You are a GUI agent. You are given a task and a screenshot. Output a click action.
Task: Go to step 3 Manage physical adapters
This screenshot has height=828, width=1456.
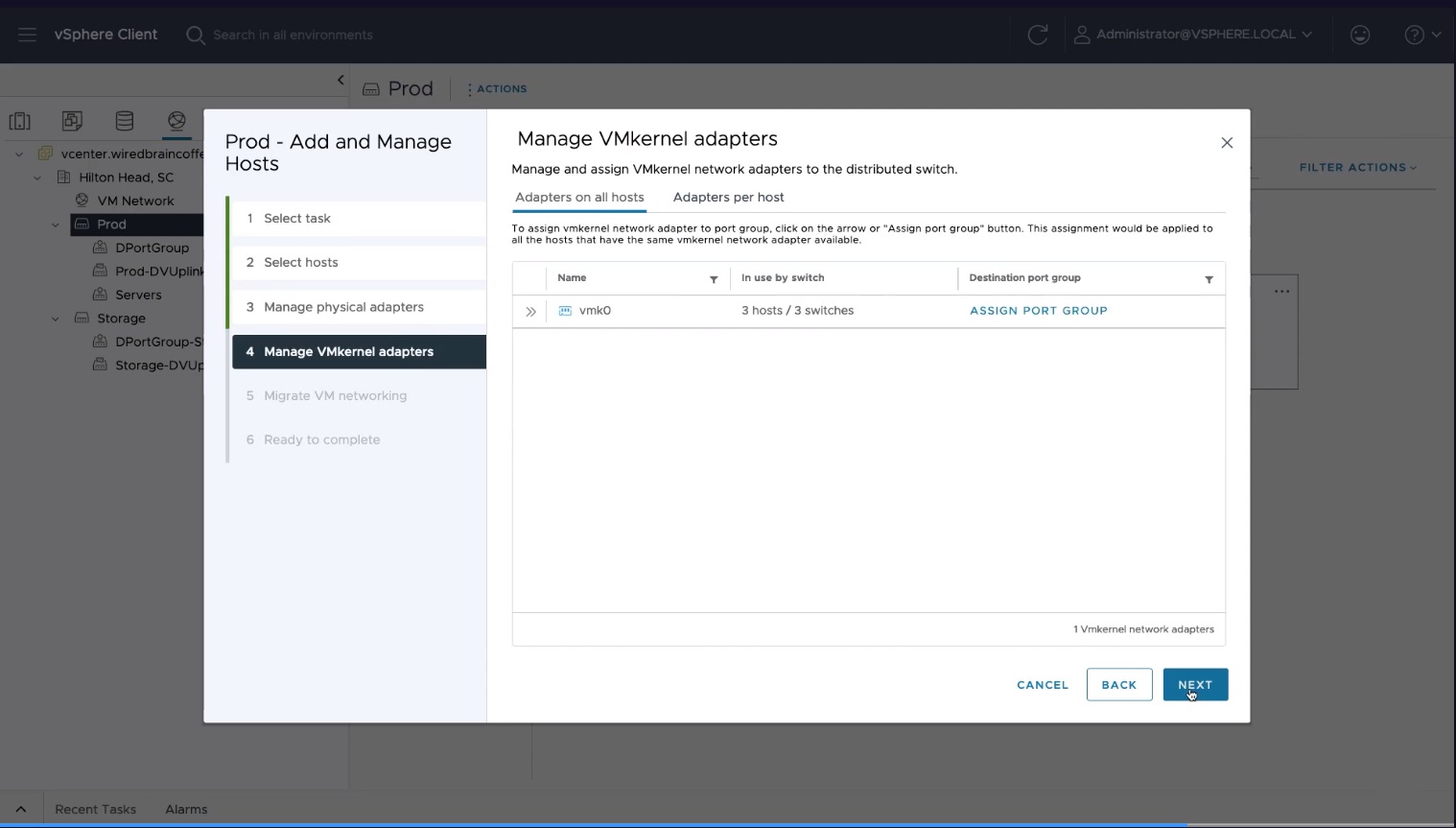[343, 307]
